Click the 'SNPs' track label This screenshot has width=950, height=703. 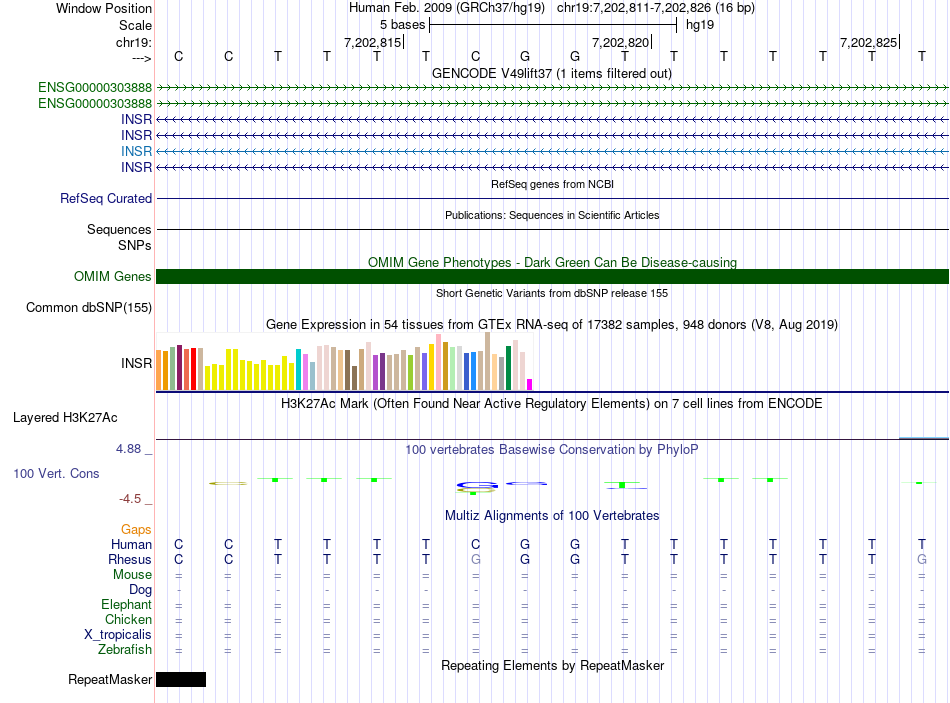(135, 245)
